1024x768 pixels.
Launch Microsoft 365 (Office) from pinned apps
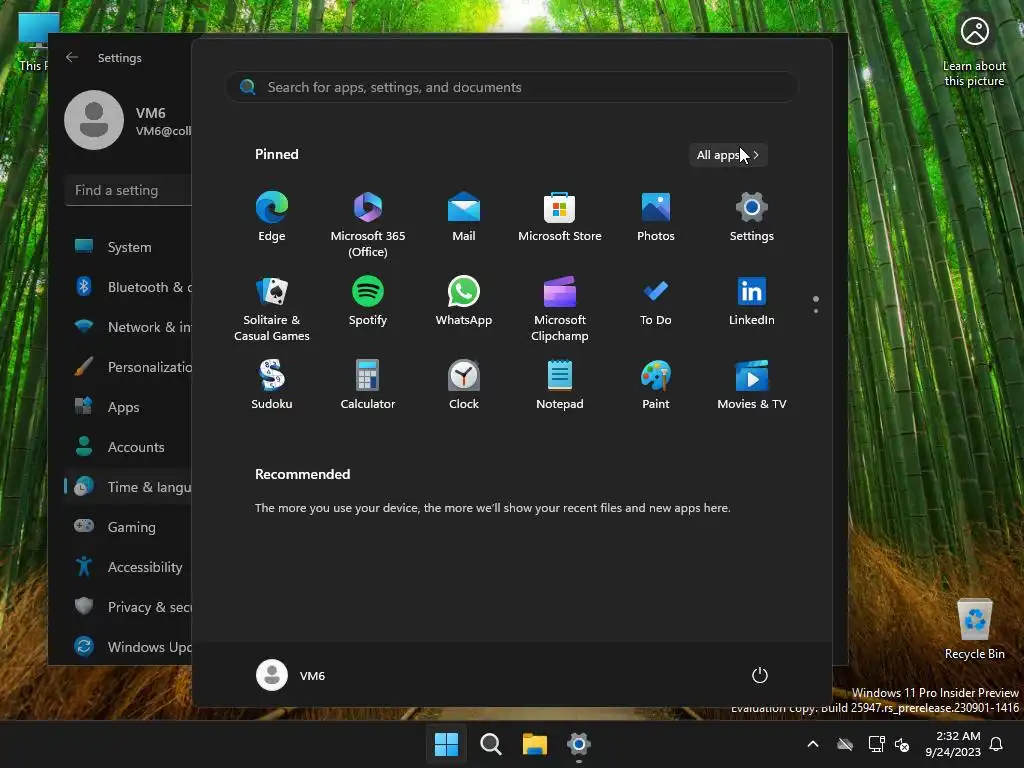[368, 225]
